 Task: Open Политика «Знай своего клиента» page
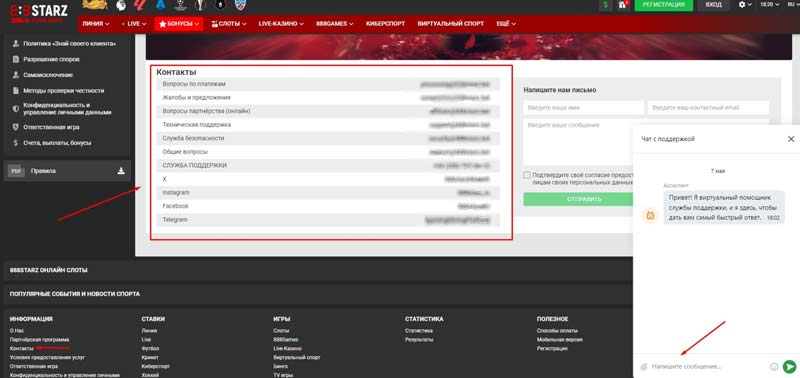pyautogui.click(x=69, y=44)
